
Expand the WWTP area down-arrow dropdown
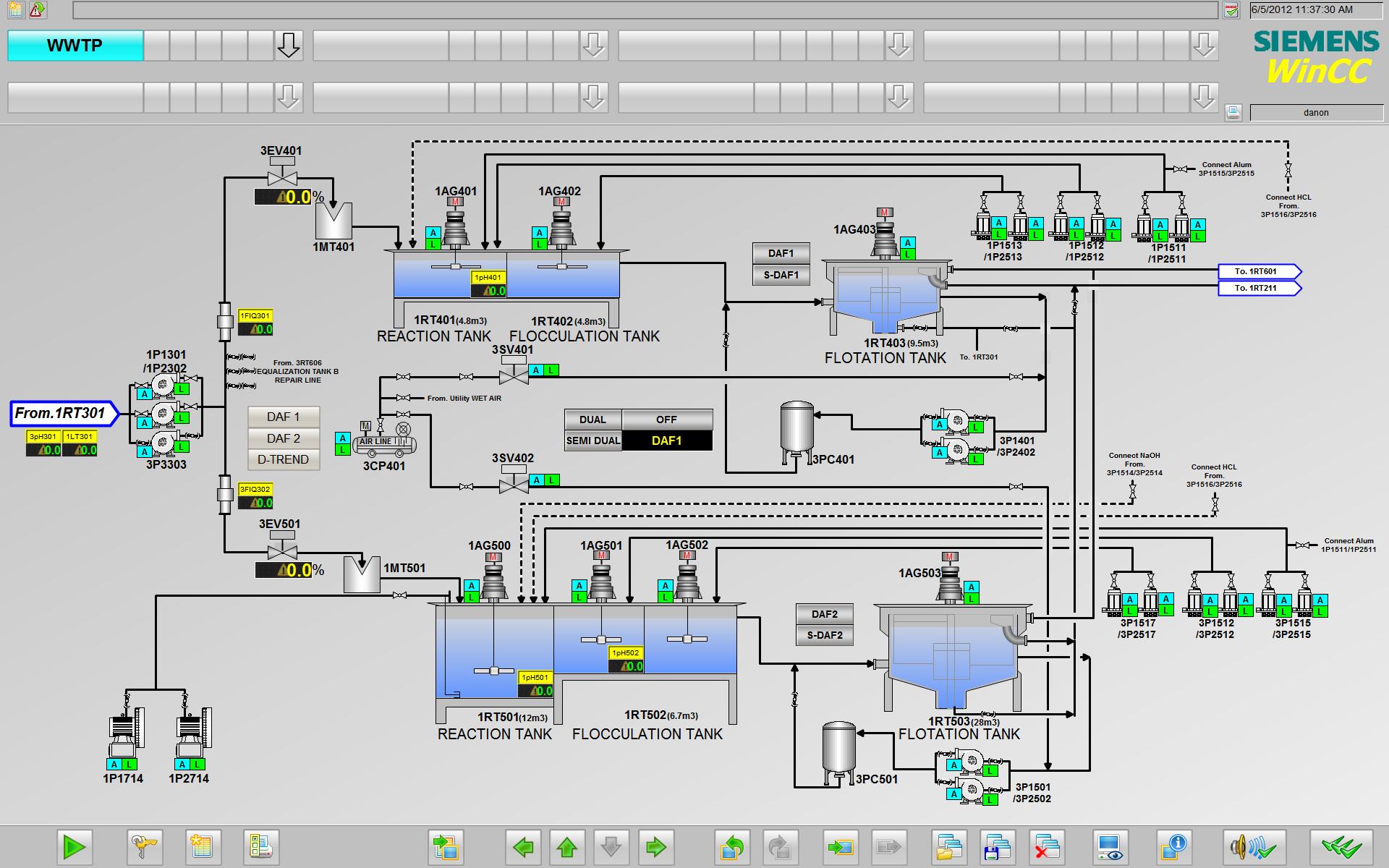[289, 45]
